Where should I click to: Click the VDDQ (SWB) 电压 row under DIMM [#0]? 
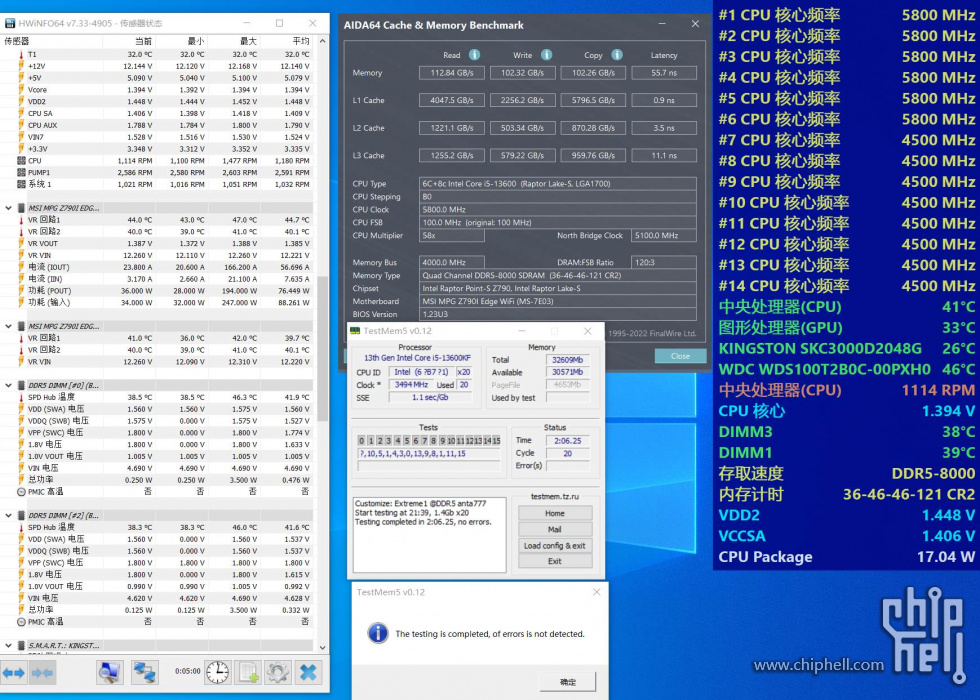pyautogui.click(x=157, y=421)
